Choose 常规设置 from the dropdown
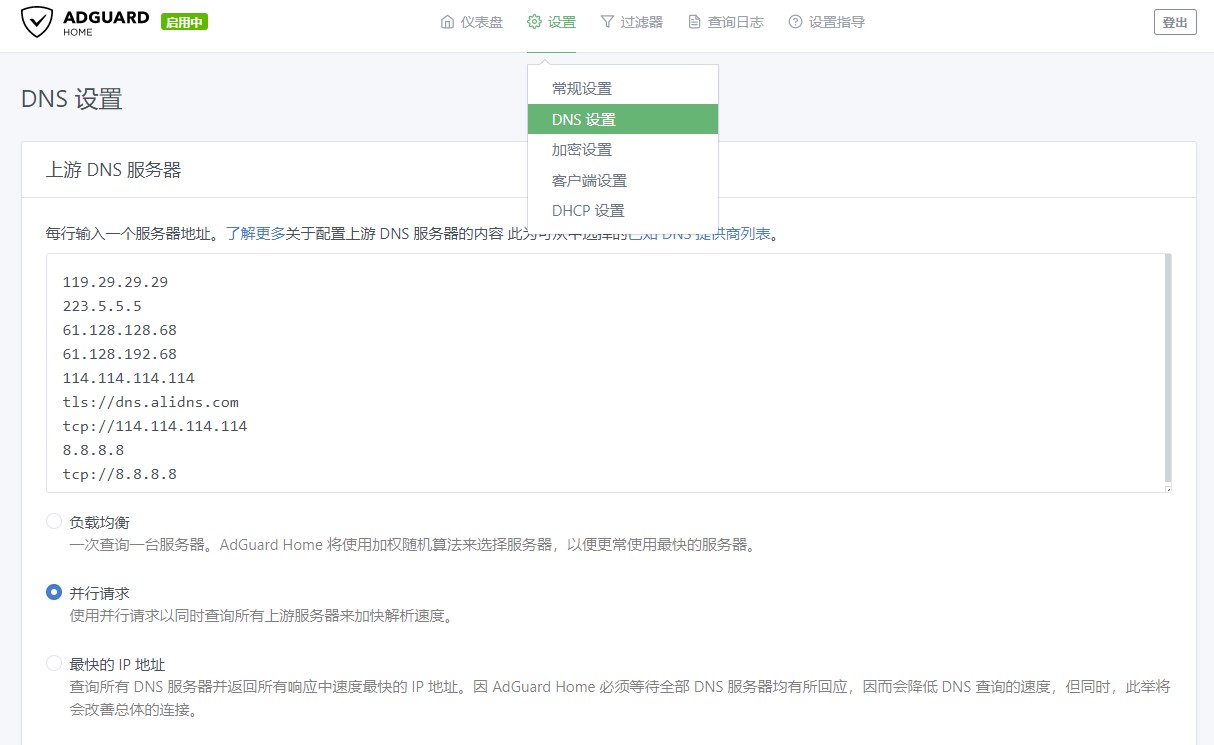This screenshot has height=745, width=1214. (x=623, y=88)
